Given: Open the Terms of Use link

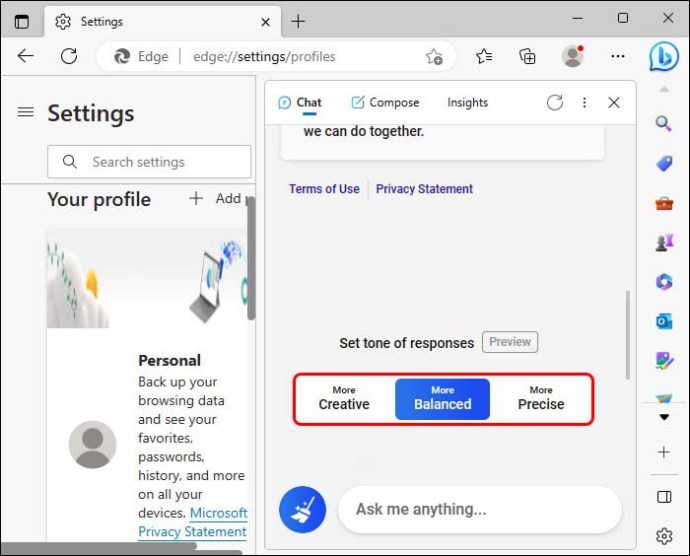Looking at the screenshot, I should pyautogui.click(x=324, y=189).
